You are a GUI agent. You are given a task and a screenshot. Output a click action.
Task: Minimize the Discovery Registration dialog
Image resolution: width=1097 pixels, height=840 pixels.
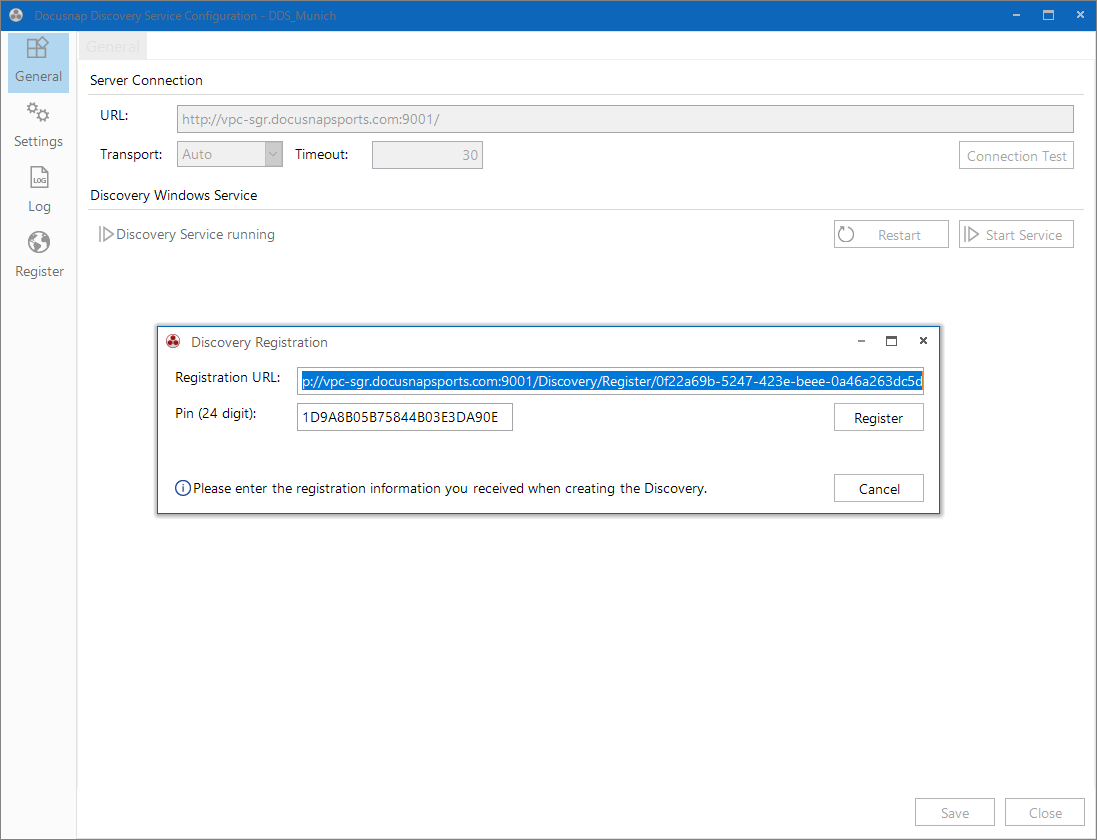pyautogui.click(x=861, y=341)
